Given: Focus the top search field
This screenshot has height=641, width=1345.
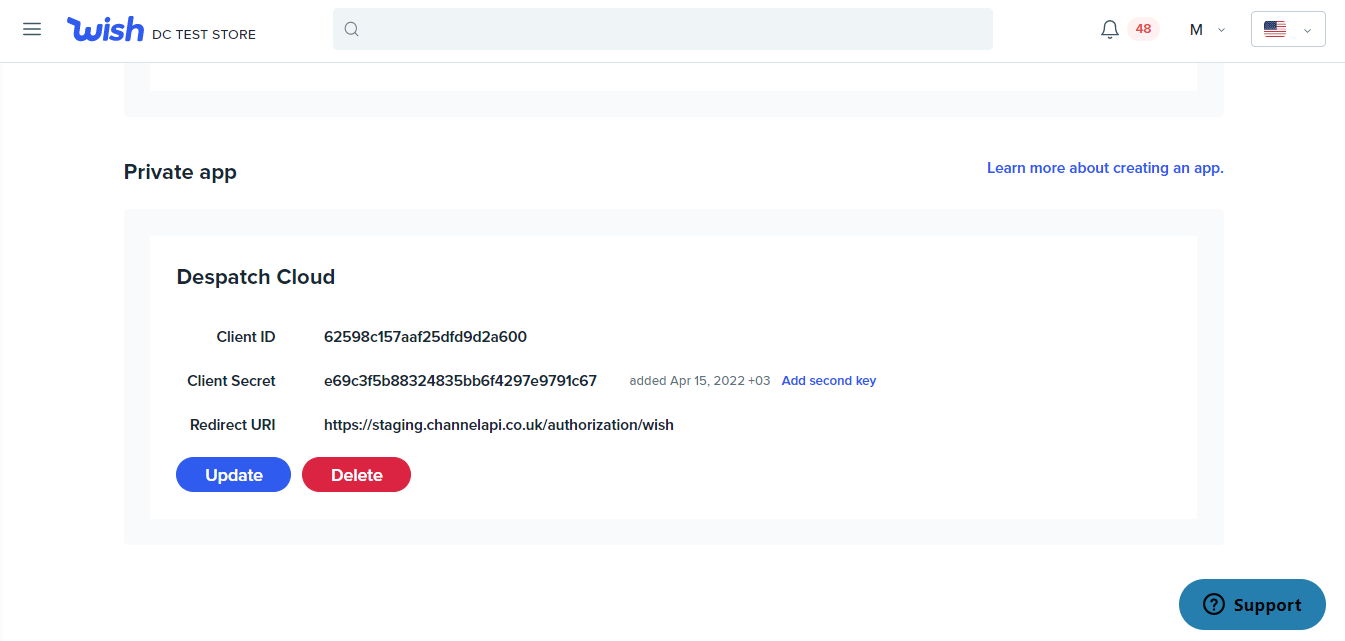Looking at the screenshot, I should coord(663,29).
